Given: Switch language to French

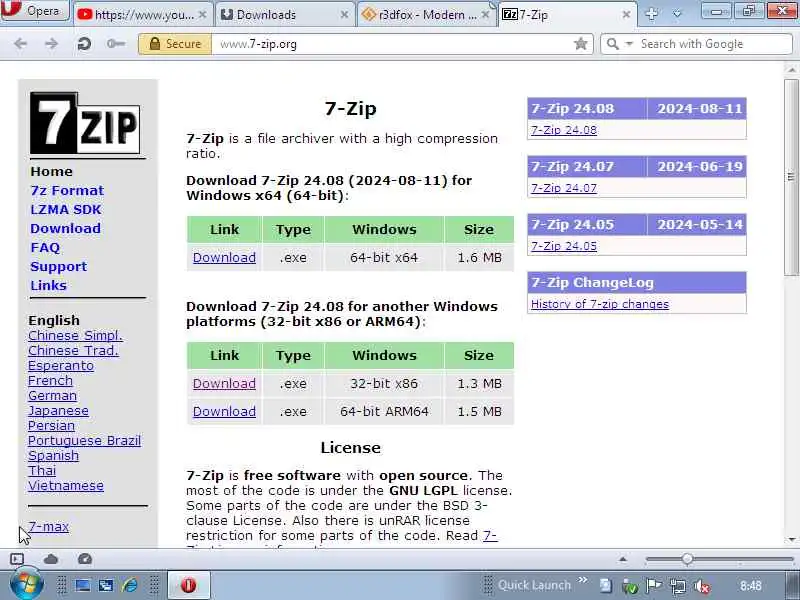Looking at the screenshot, I should coord(50,381).
